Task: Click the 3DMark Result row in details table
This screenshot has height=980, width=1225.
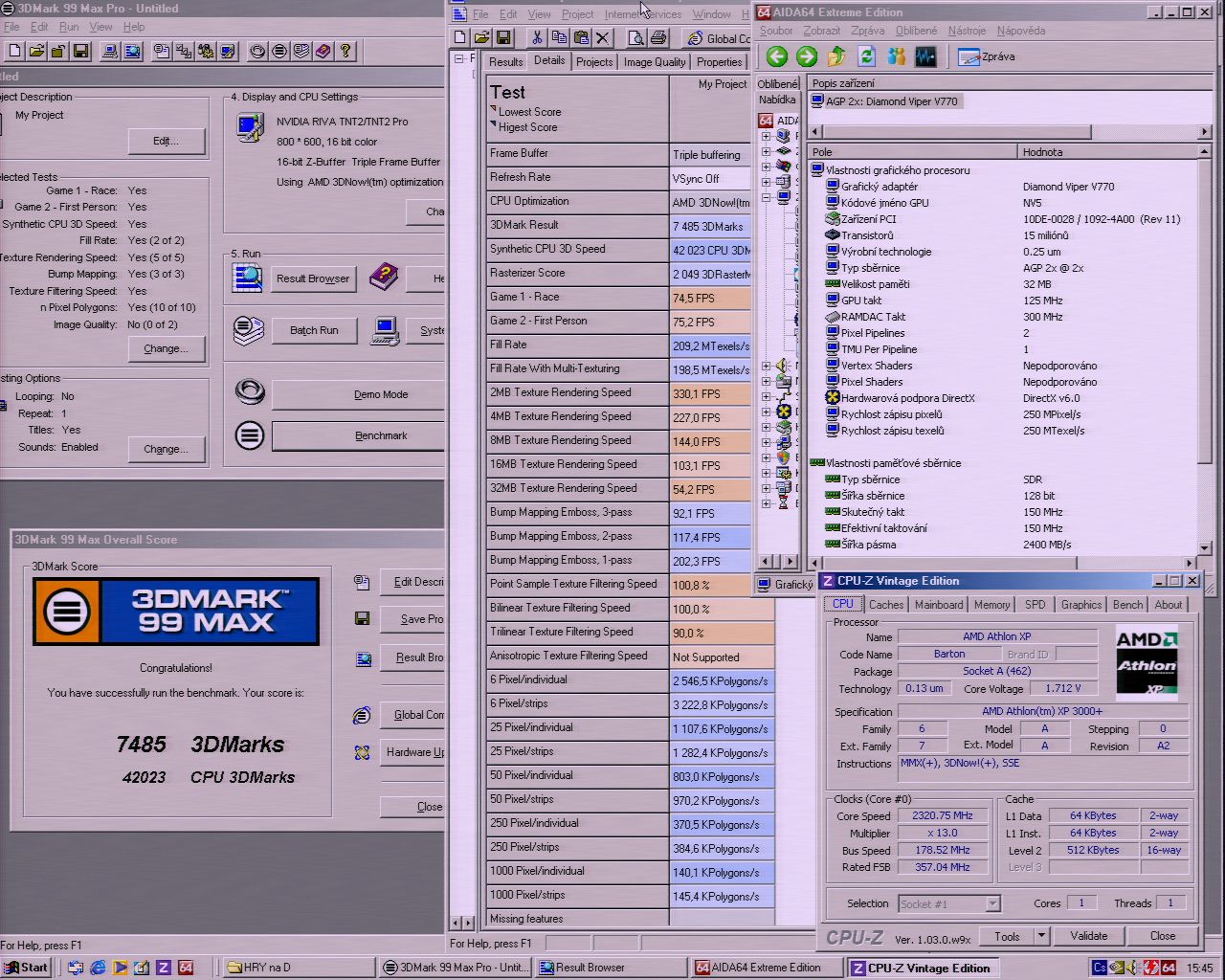Action: pos(618,226)
